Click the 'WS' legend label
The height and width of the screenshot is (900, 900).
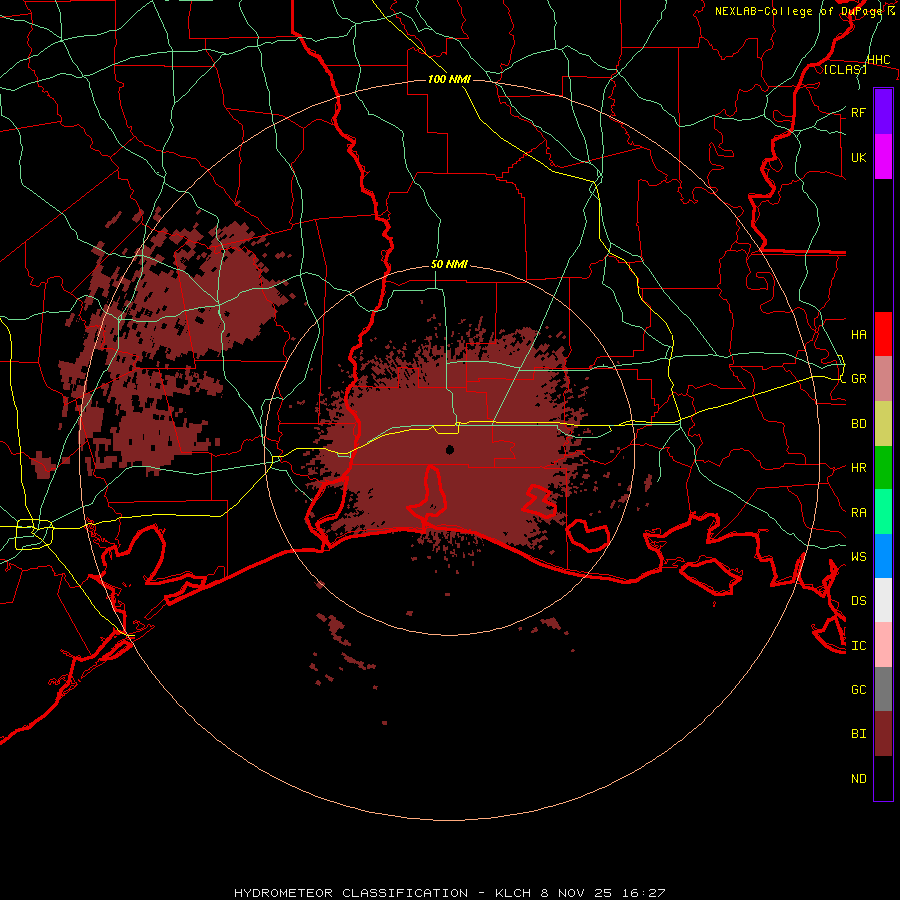(858, 557)
